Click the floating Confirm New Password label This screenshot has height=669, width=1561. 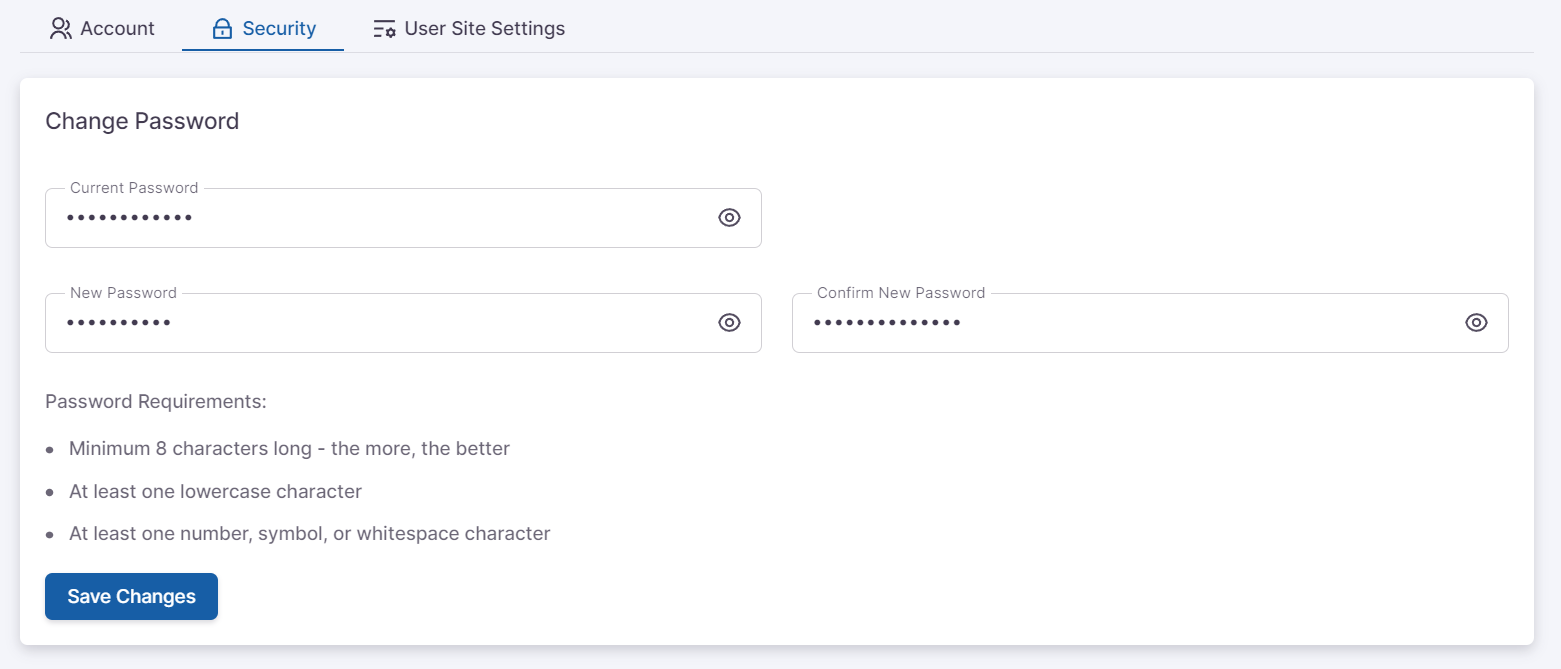coord(900,293)
